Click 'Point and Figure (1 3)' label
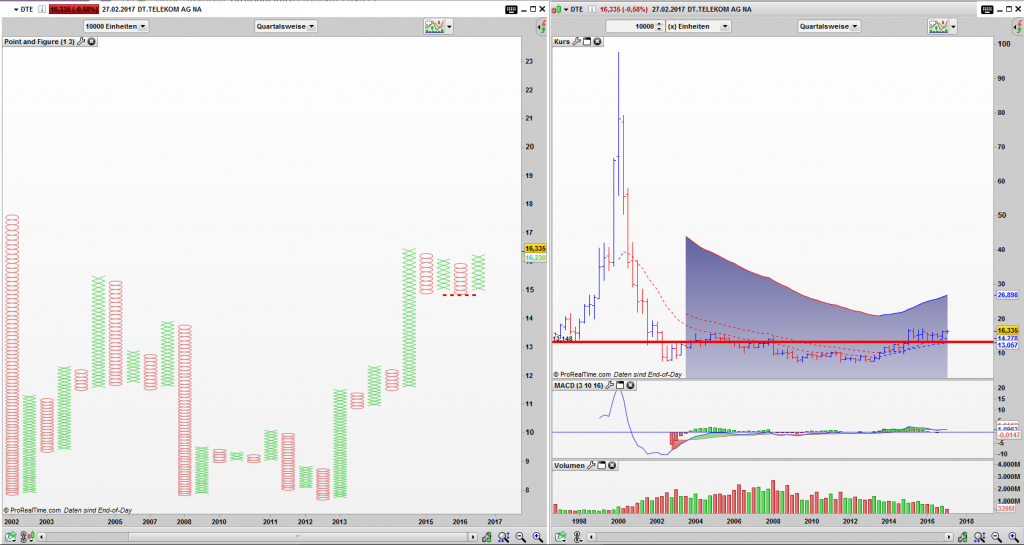Screen dimensions: 1024x545 tap(39, 41)
